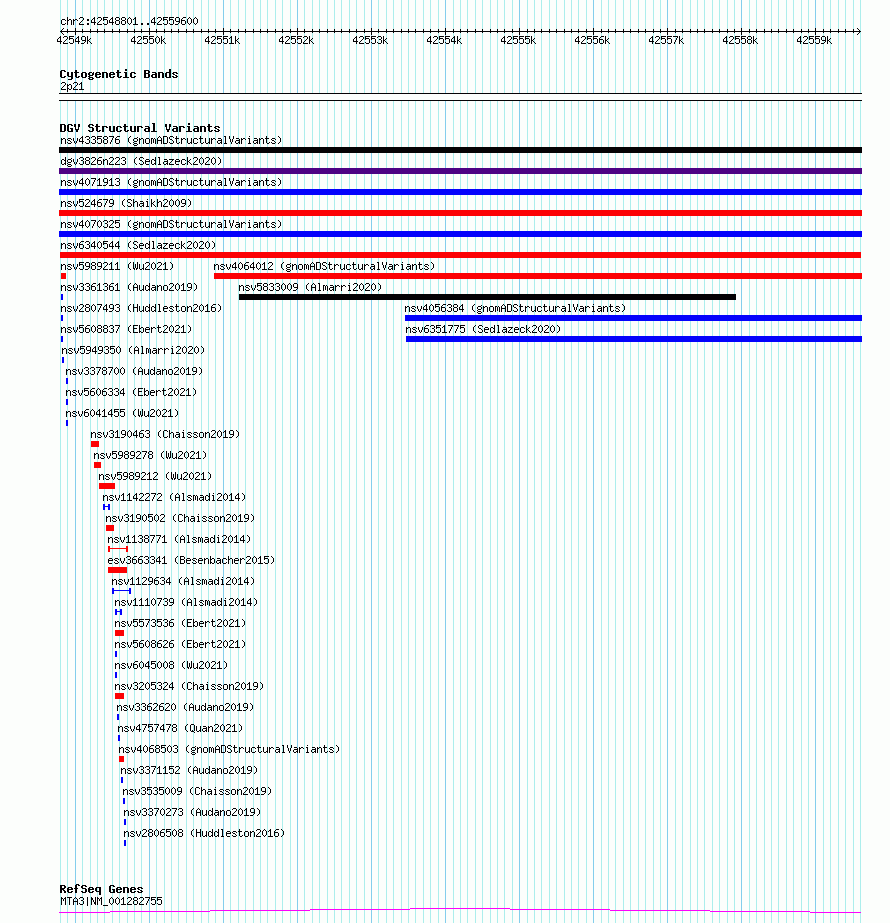Click nsv5573536 (Ebert2021) label

(x=180, y=623)
